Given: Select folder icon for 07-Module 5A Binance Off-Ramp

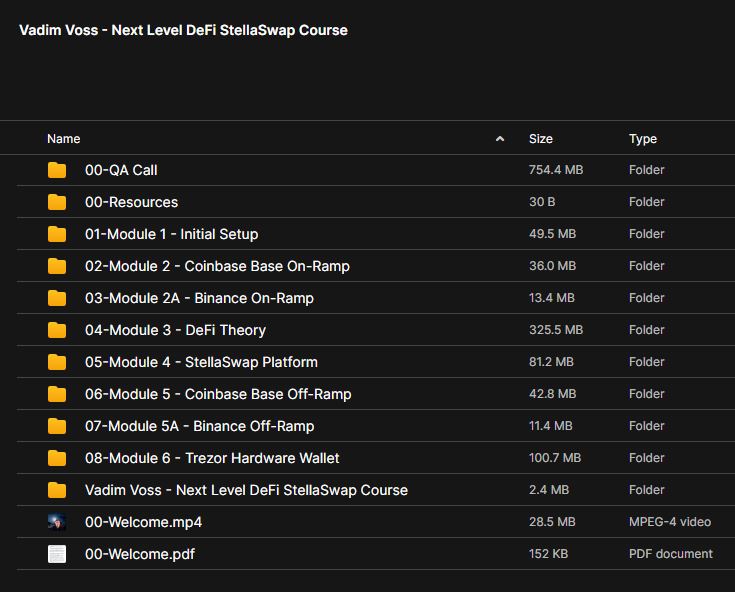Looking at the screenshot, I should click(57, 426).
